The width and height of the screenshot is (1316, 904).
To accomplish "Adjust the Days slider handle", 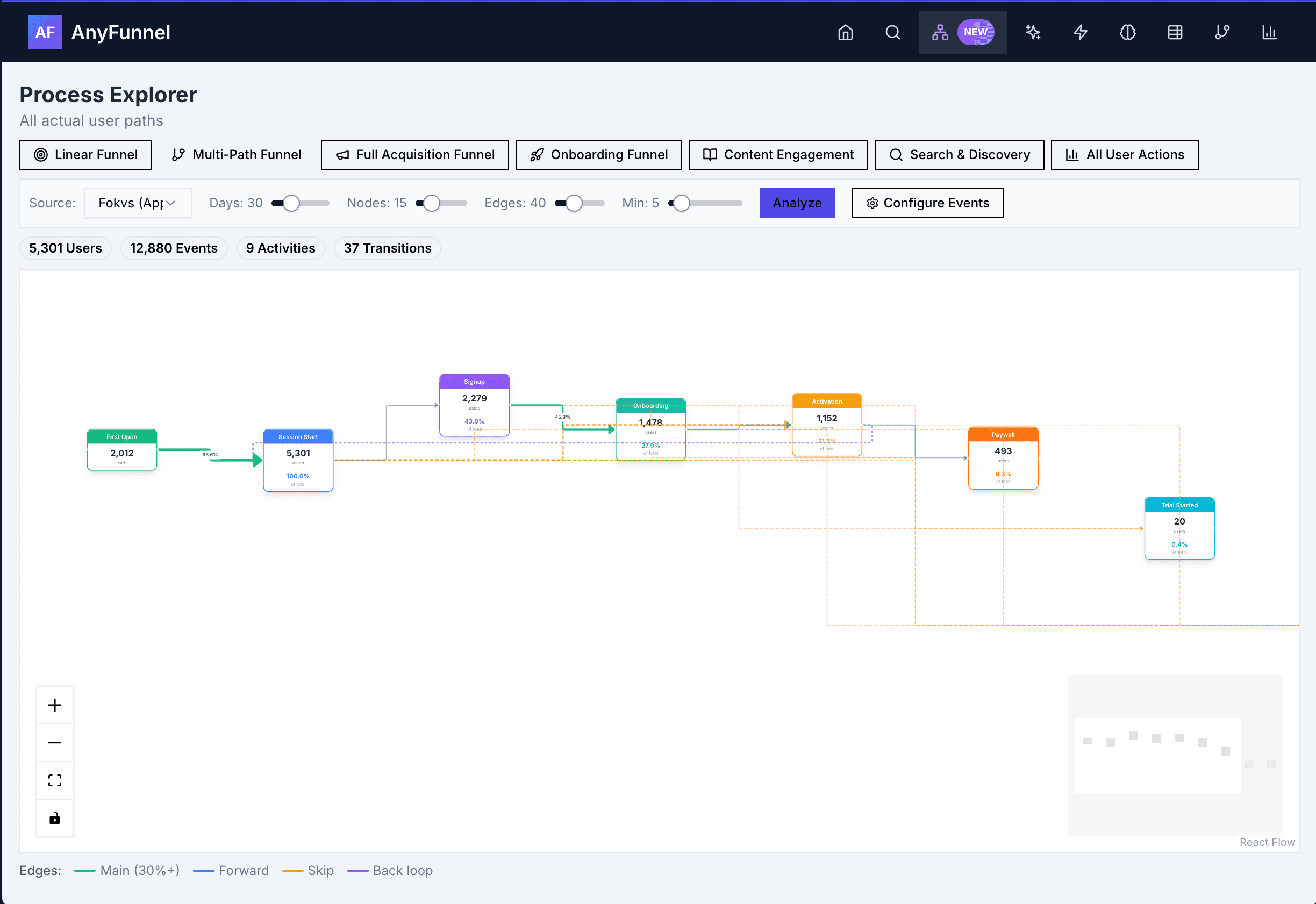I will 292,203.
